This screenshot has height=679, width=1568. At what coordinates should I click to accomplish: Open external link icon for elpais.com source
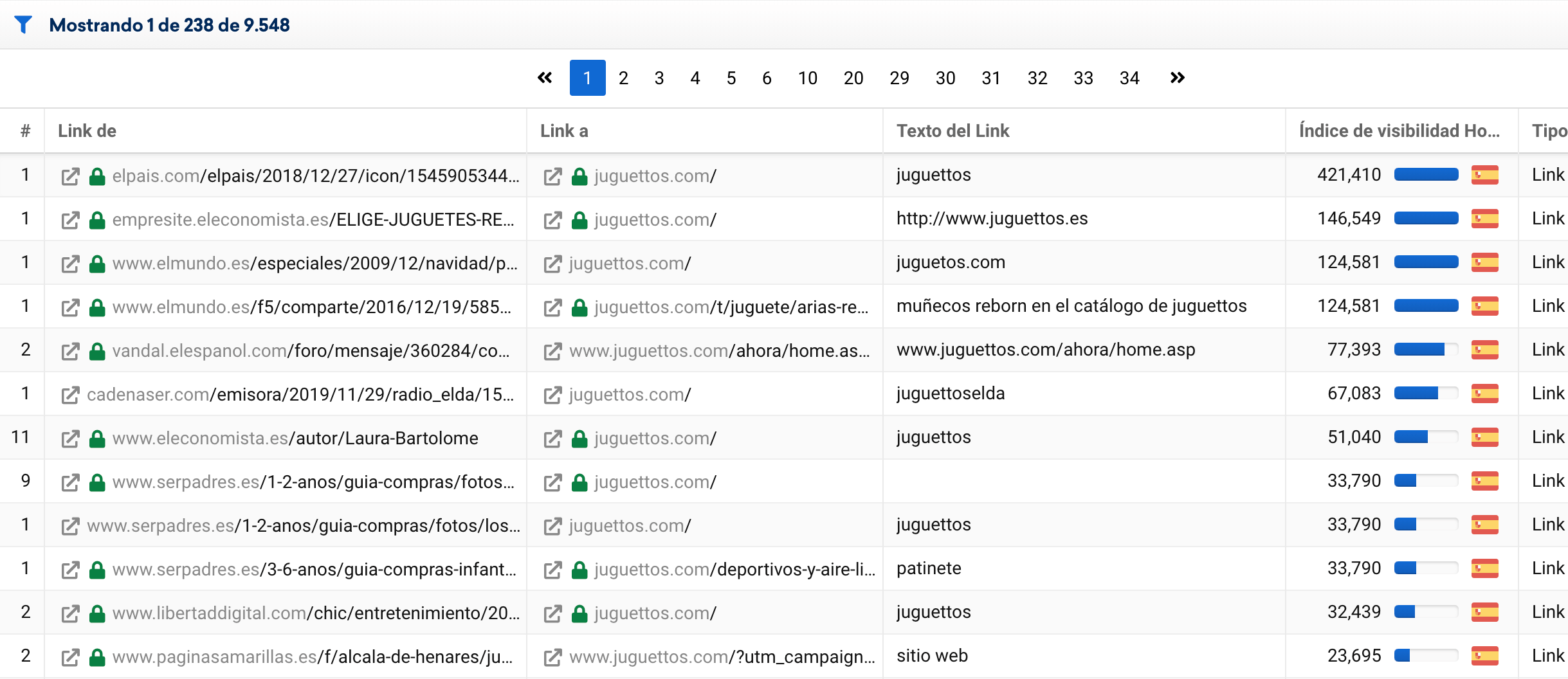(70, 176)
